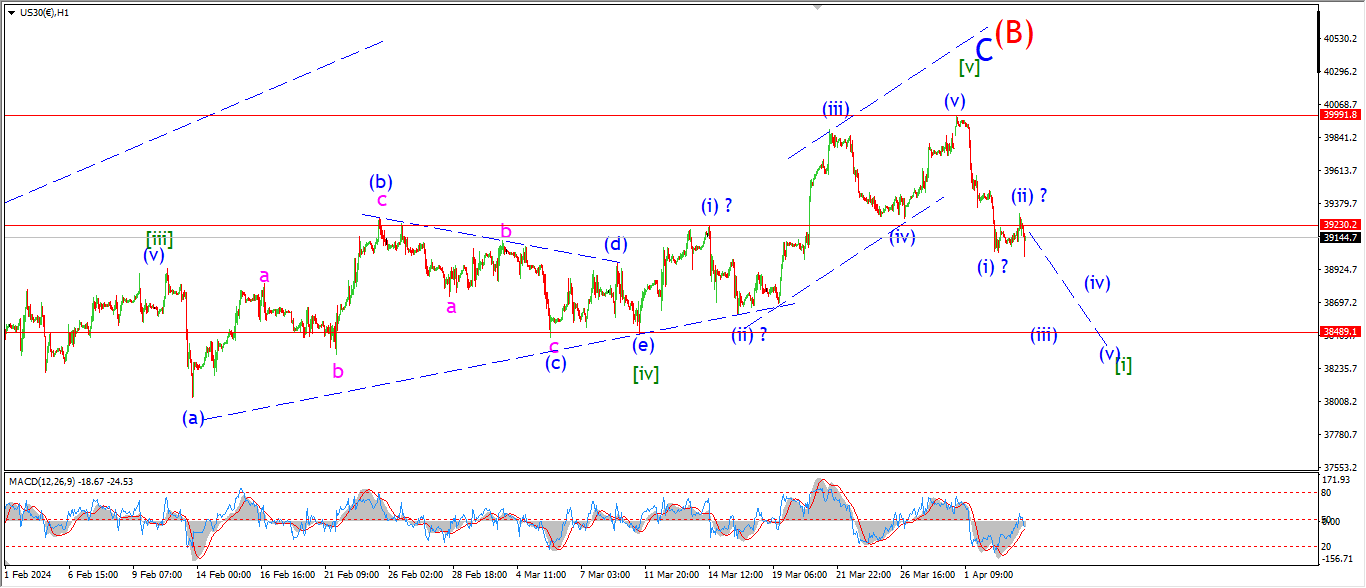Click the 171.93 MACD scale value
The height and width of the screenshot is (588, 1366).
(x=1340, y=482)
